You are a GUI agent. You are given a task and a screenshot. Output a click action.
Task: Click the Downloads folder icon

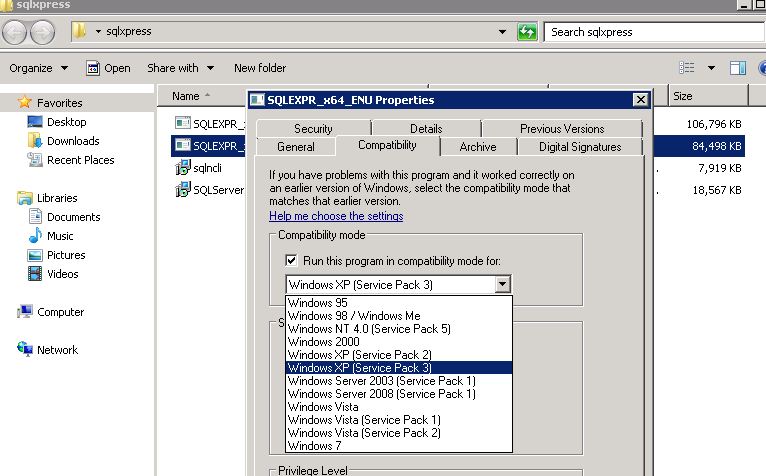click(x=35, y=141)
